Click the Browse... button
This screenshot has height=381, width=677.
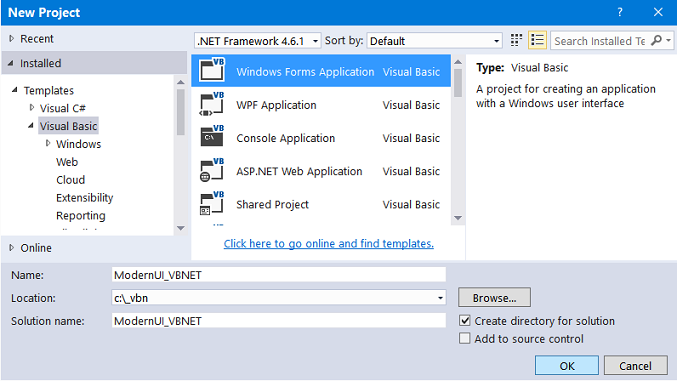tap(494, 298)
